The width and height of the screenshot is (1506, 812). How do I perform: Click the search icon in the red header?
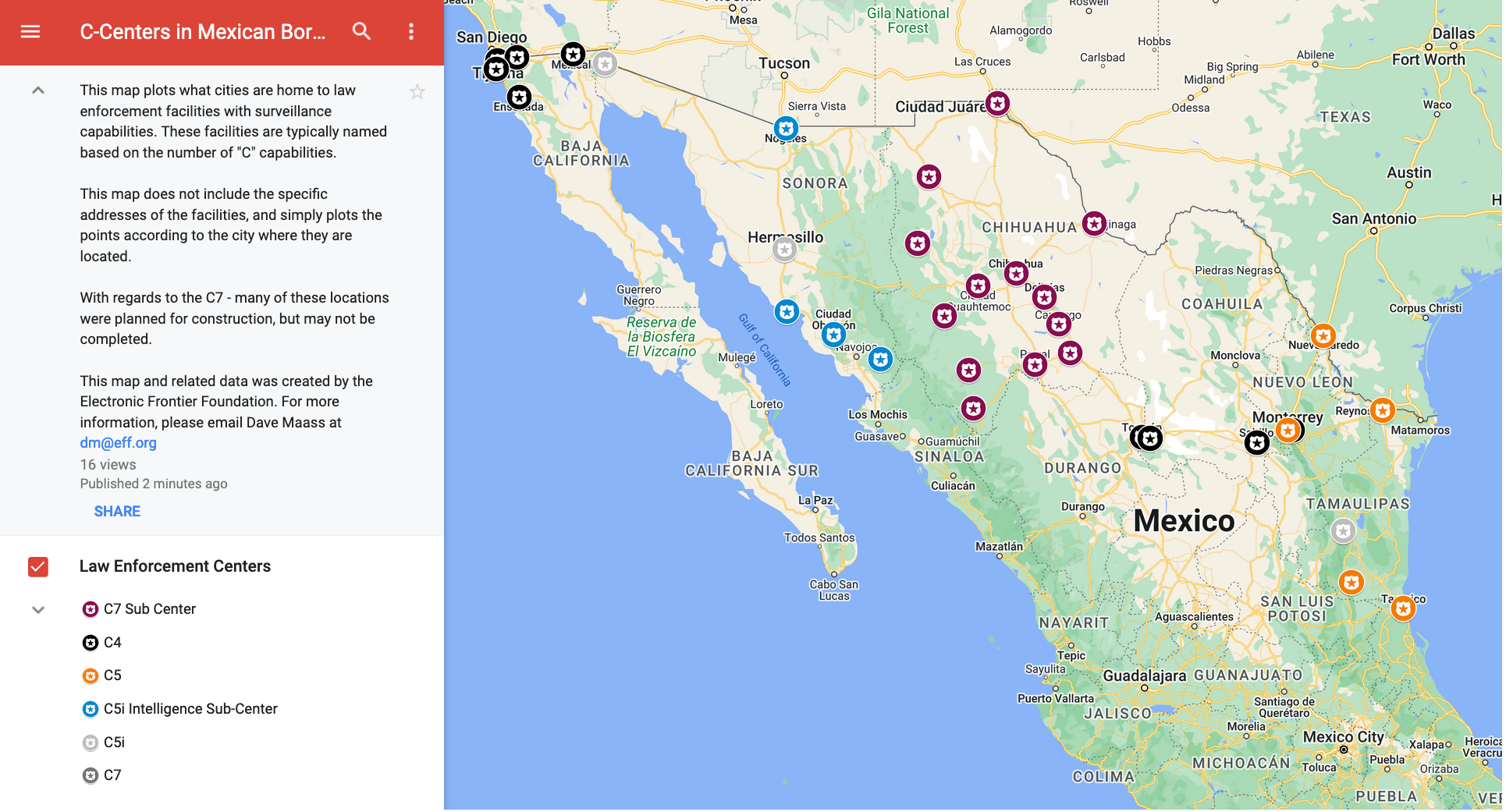(x=362, y=32)
